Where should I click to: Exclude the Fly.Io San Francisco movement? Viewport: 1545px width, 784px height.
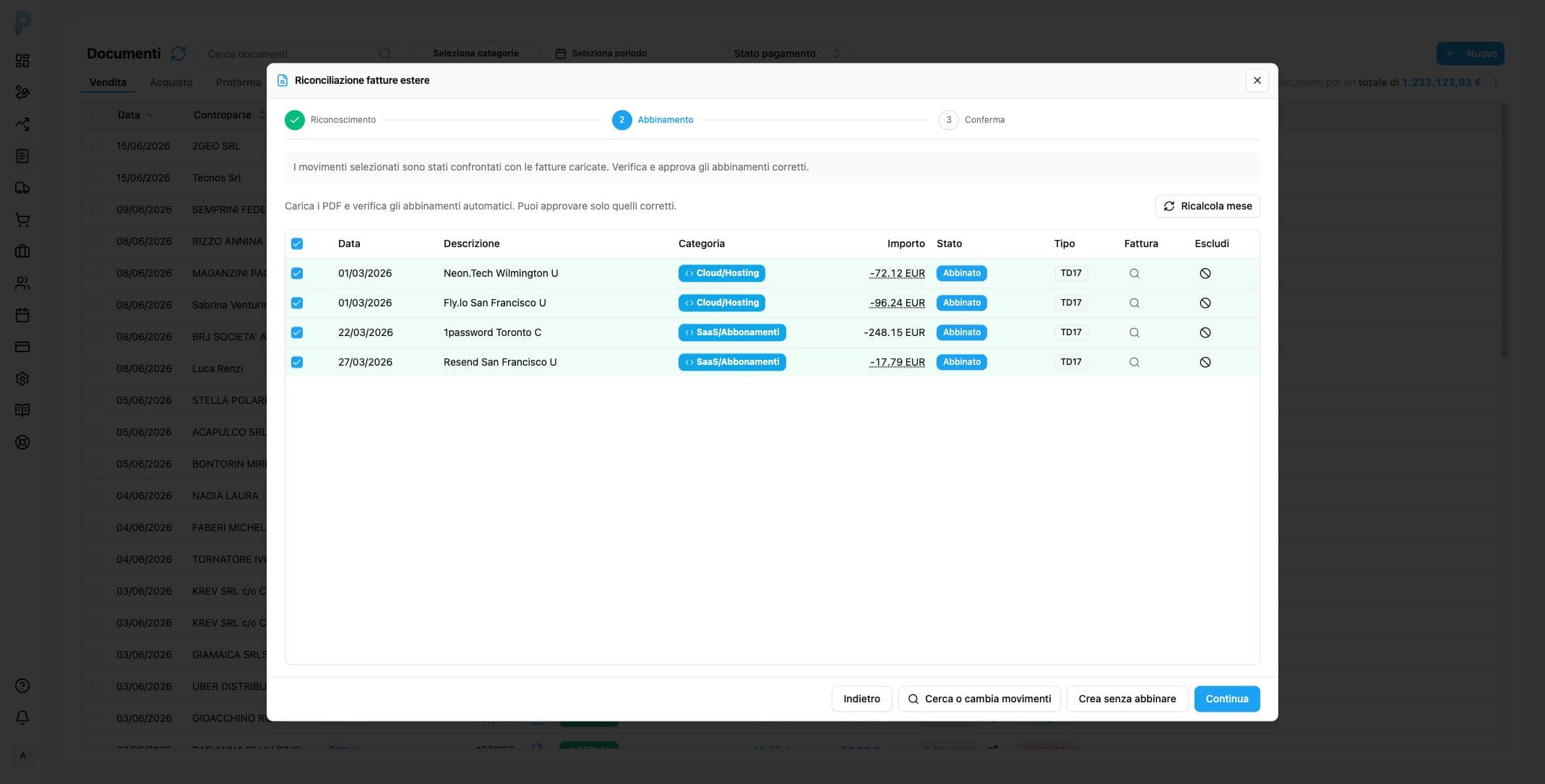[x=1205, y=303]
